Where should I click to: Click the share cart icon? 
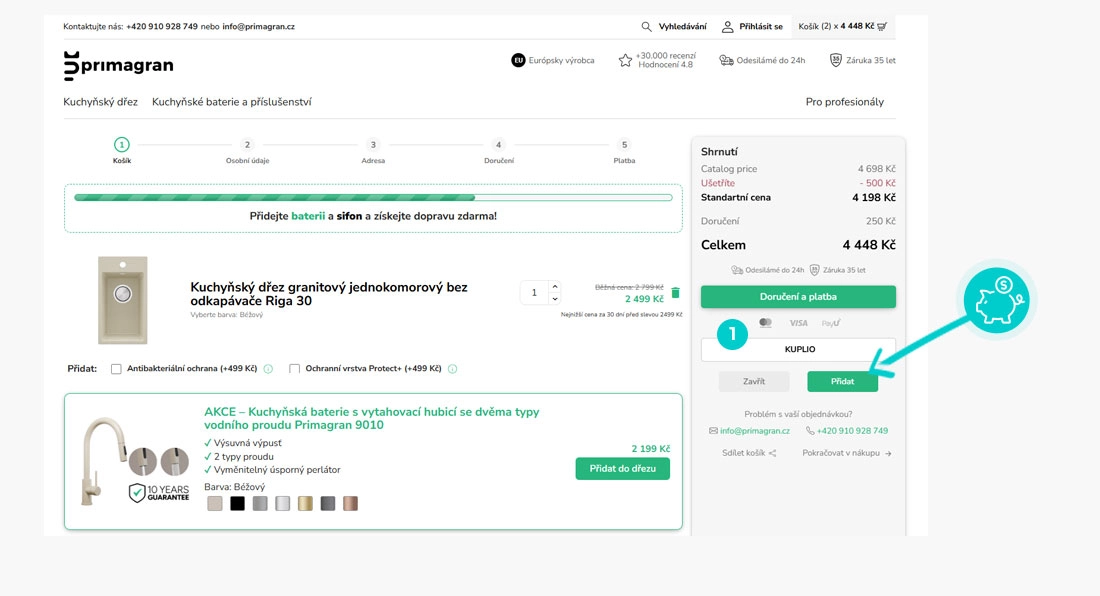(x=772, y=453)
